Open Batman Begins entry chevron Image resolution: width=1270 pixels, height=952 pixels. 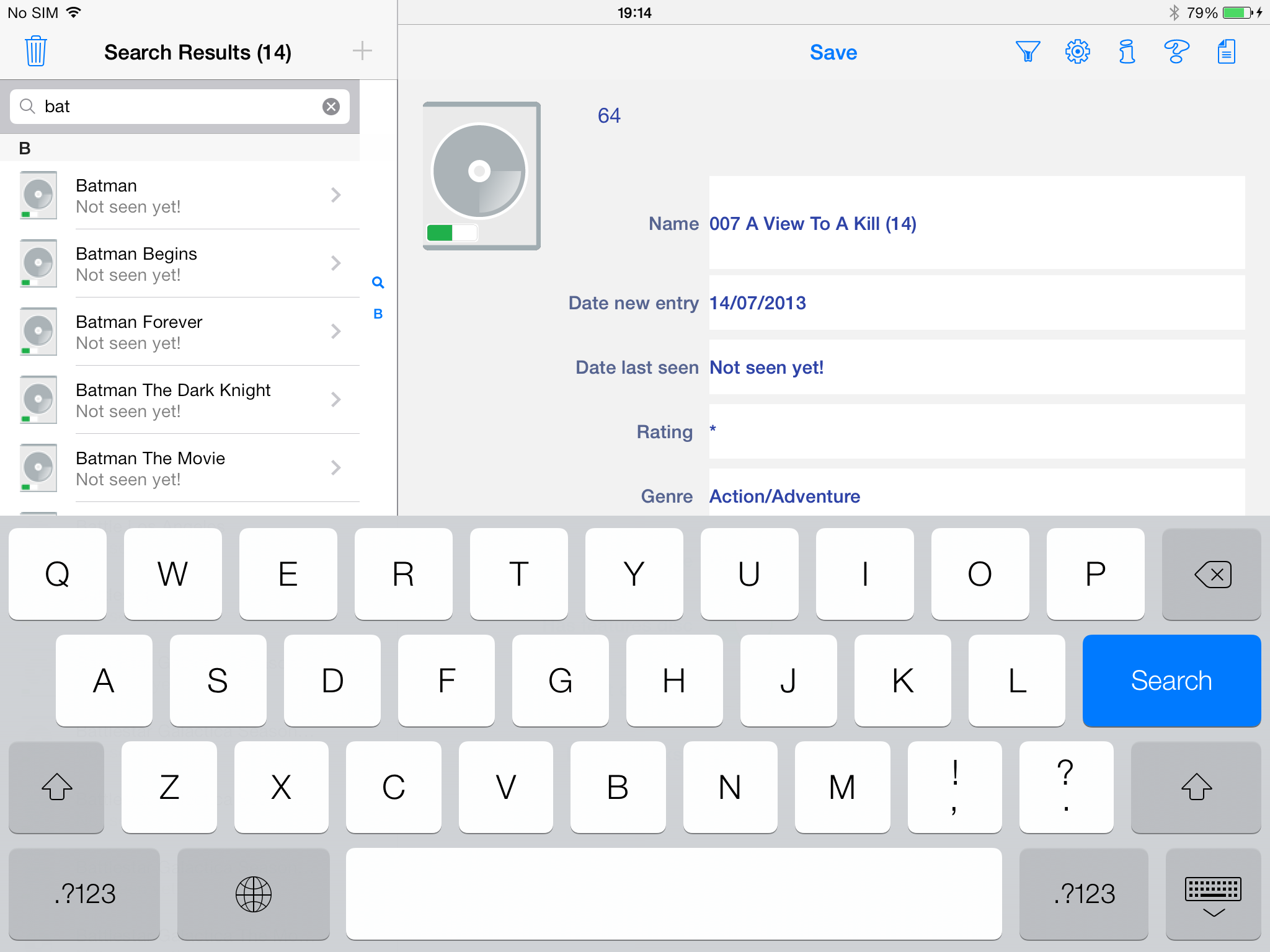pos(336,263)
